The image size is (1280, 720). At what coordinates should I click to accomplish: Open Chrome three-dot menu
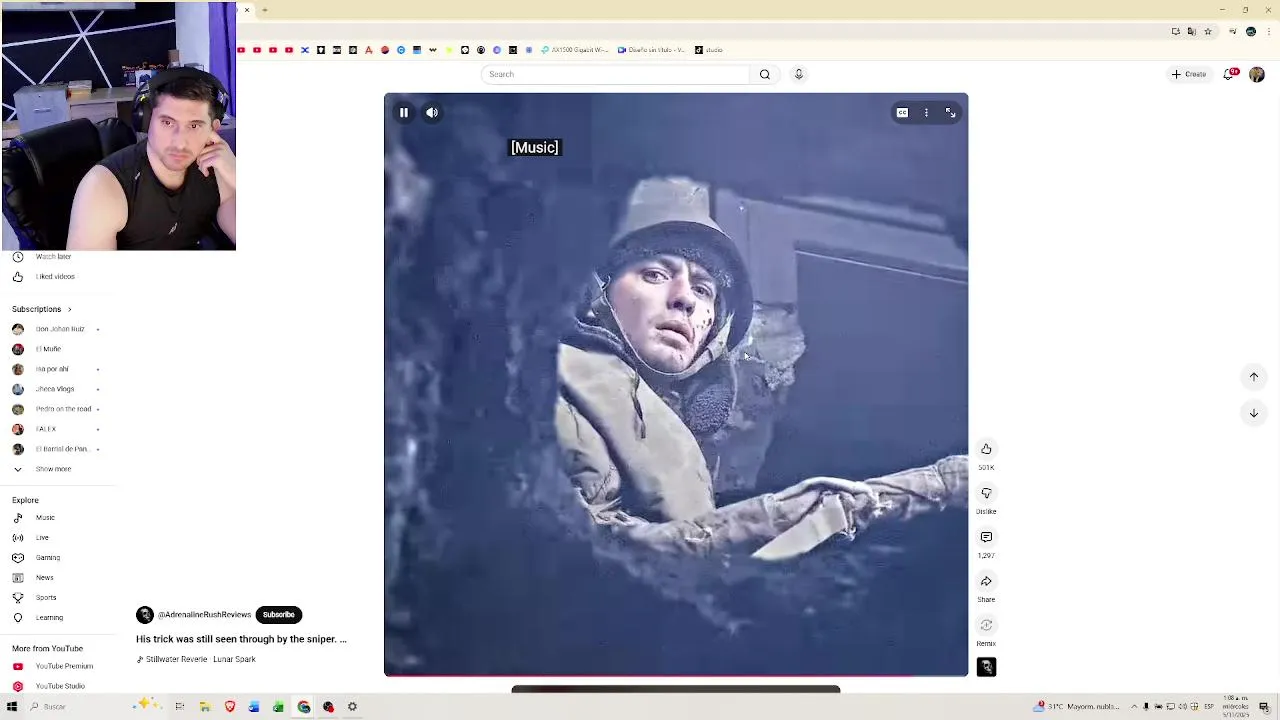pos(1268,31)
